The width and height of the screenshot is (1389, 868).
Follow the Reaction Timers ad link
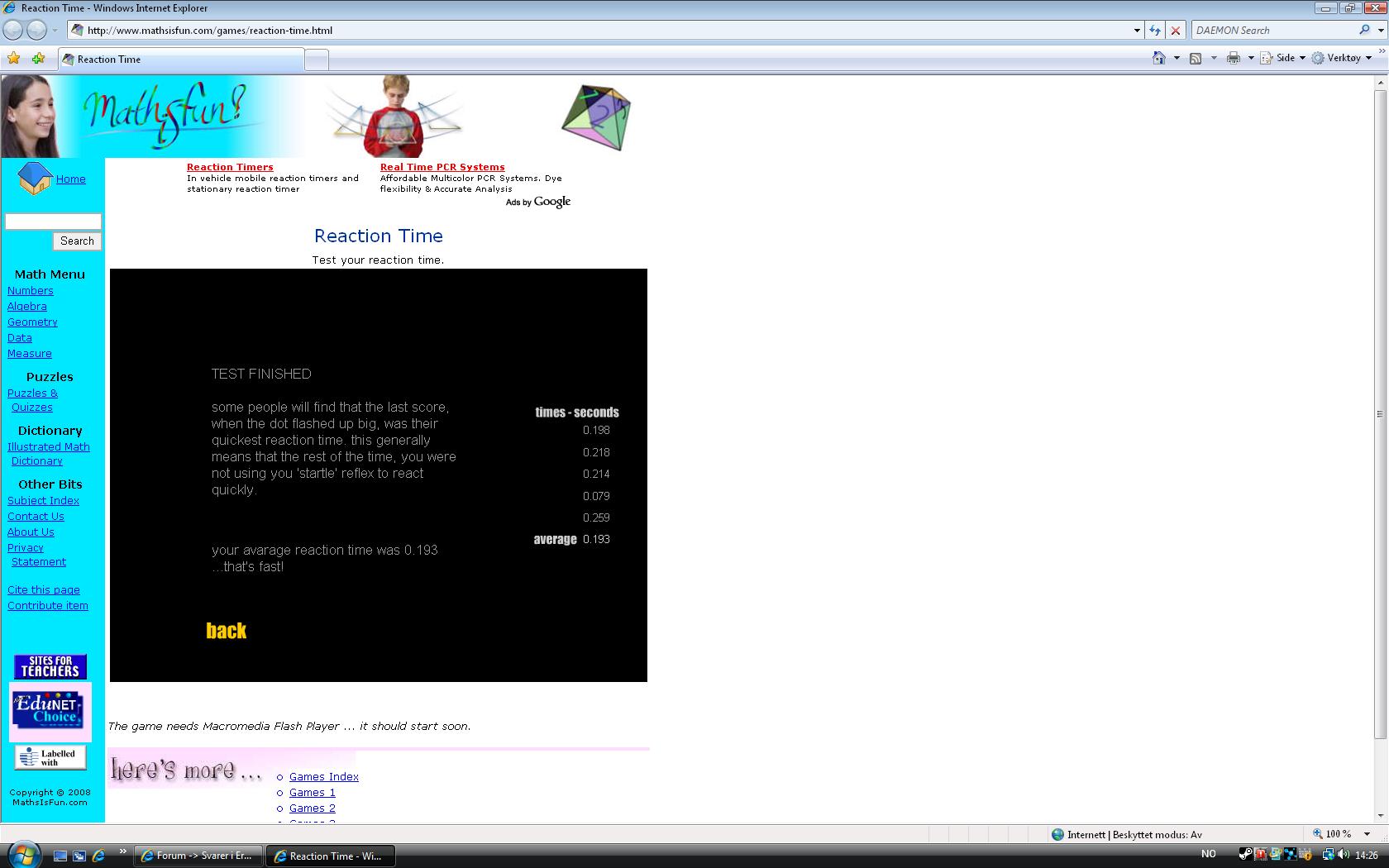coord(230,167)
